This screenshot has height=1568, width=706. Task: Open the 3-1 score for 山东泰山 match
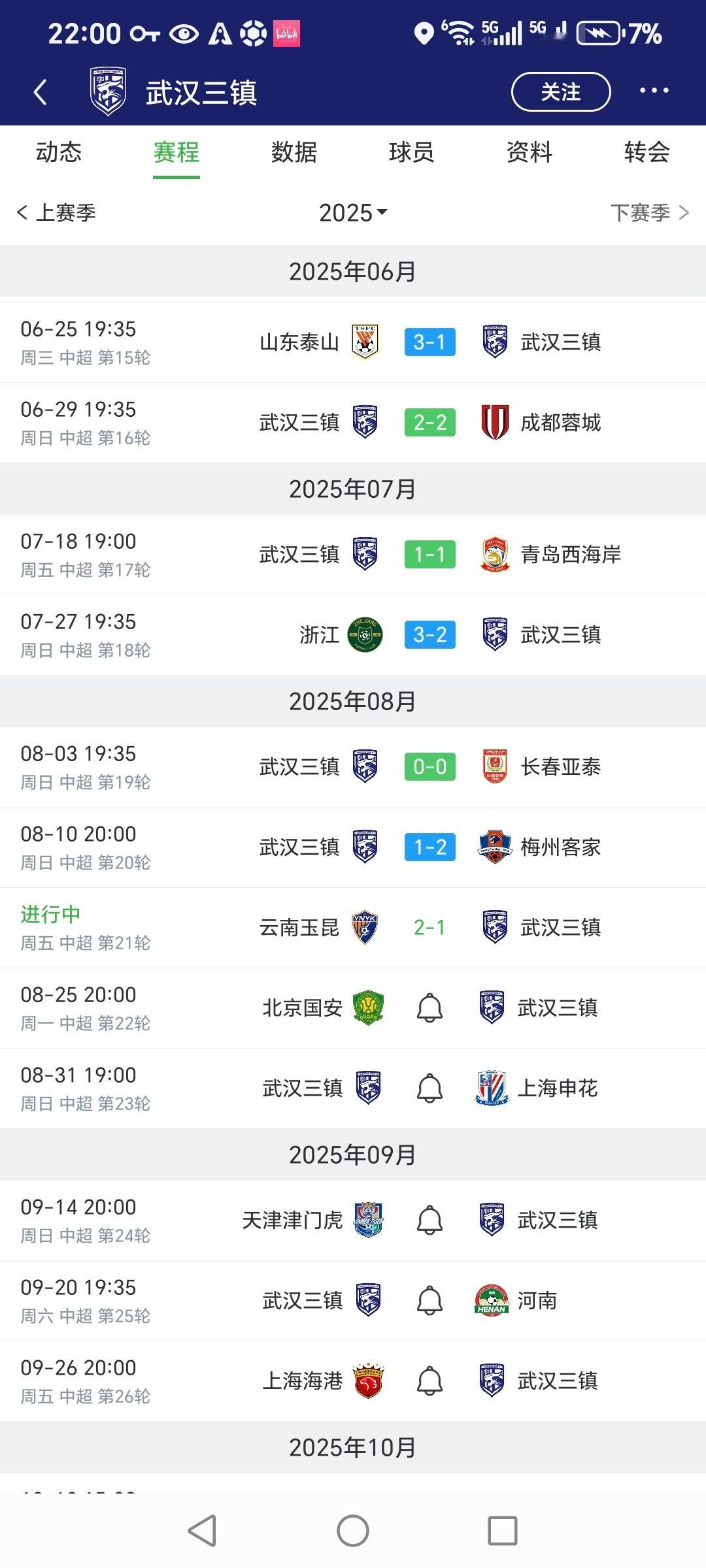pyautogui.click(x=429, y=342)
